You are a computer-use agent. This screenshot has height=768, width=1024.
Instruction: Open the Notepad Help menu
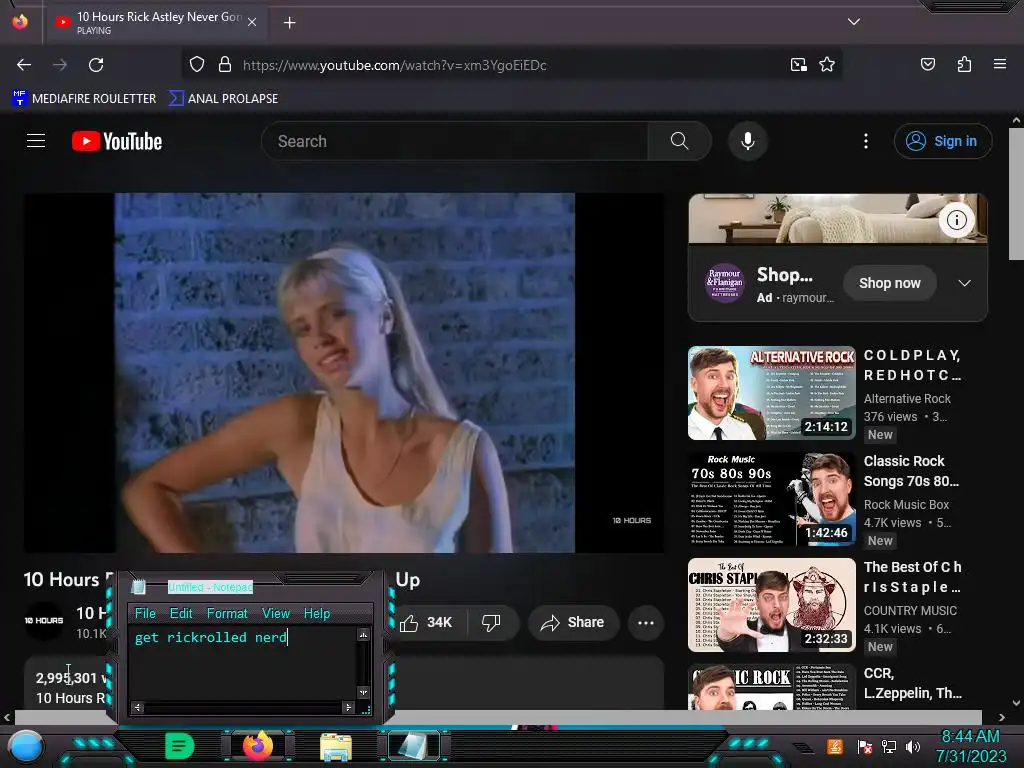[x=317, y=613]
